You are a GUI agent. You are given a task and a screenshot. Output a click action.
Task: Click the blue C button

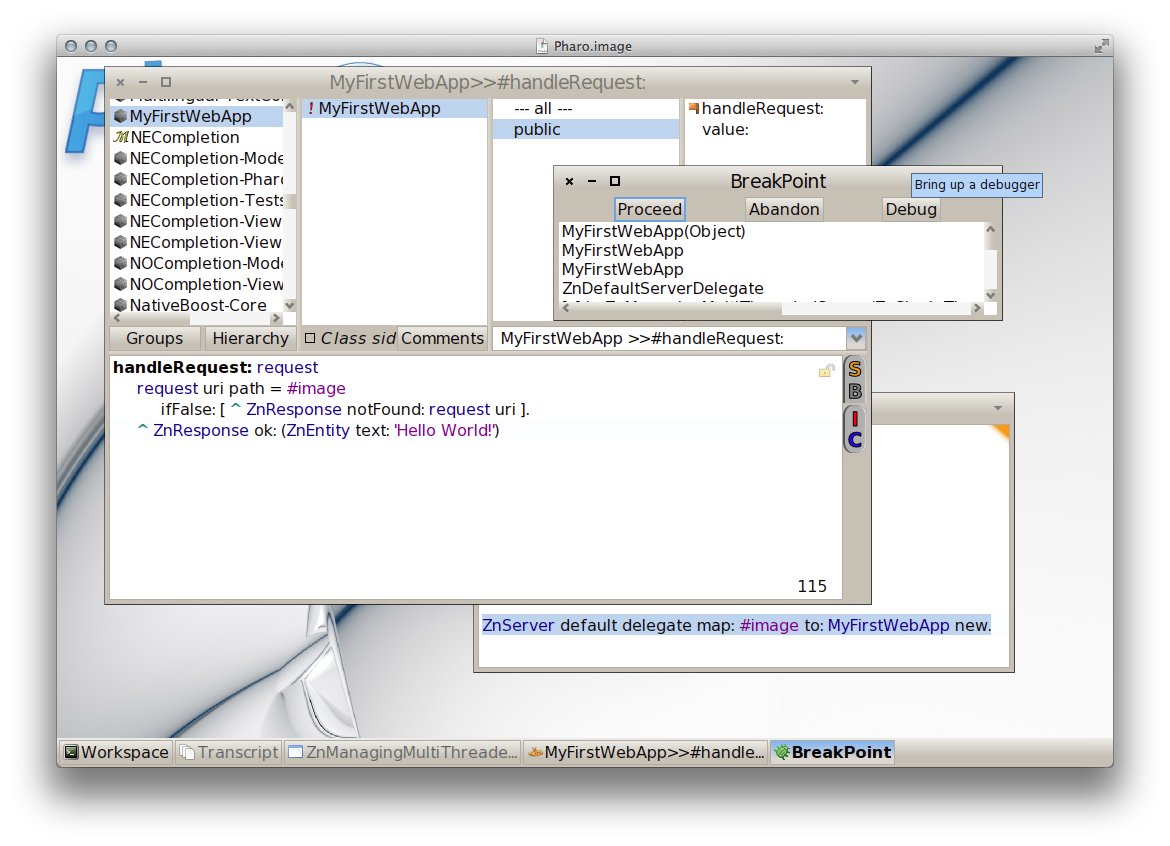[x=854, y=440]
